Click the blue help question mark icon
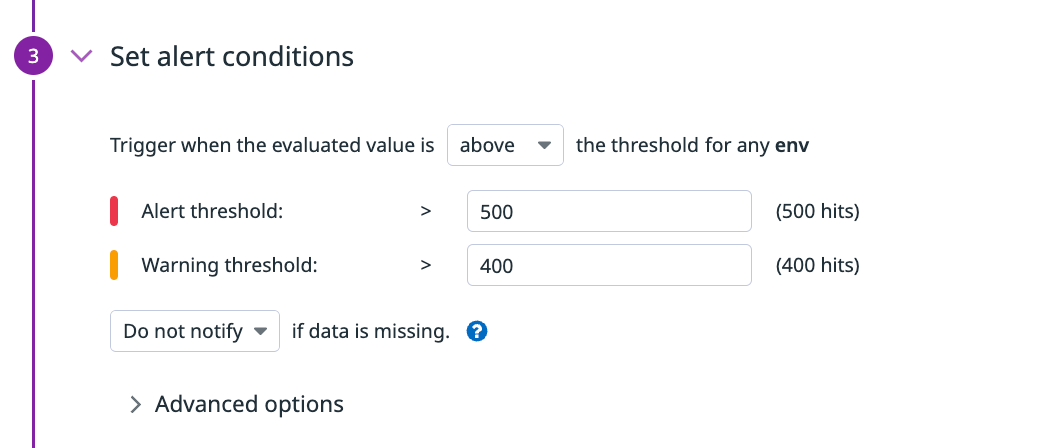Screen dimensions: 1038x448 click(477, 331)
